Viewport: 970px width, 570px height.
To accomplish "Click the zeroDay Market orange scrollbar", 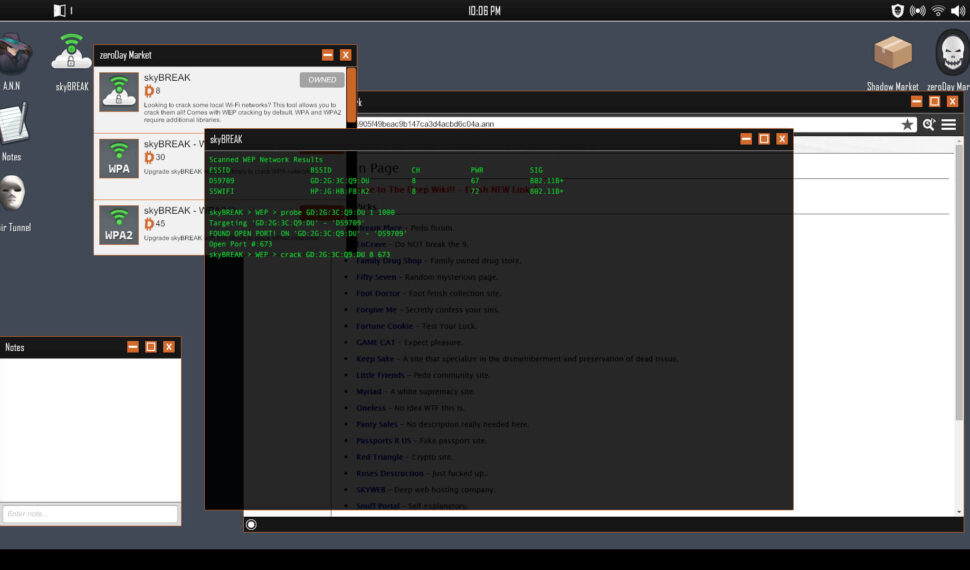I will tap(351, 95).
